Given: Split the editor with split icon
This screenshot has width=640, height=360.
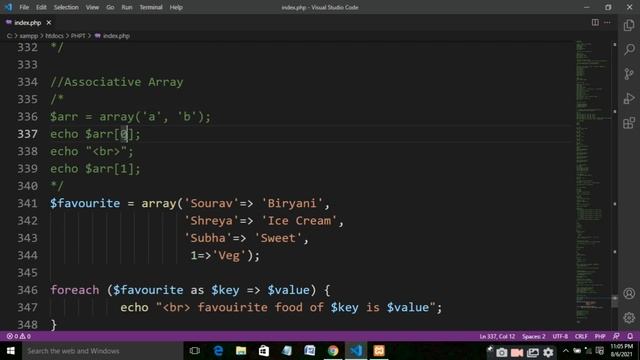Looking at the screenshot, I should coord(595,22).
